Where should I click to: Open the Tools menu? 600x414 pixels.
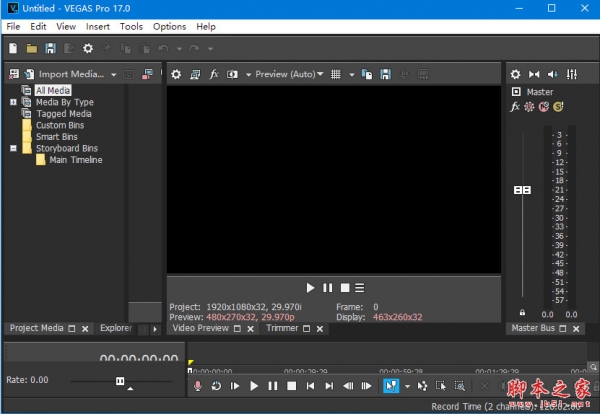131,26
